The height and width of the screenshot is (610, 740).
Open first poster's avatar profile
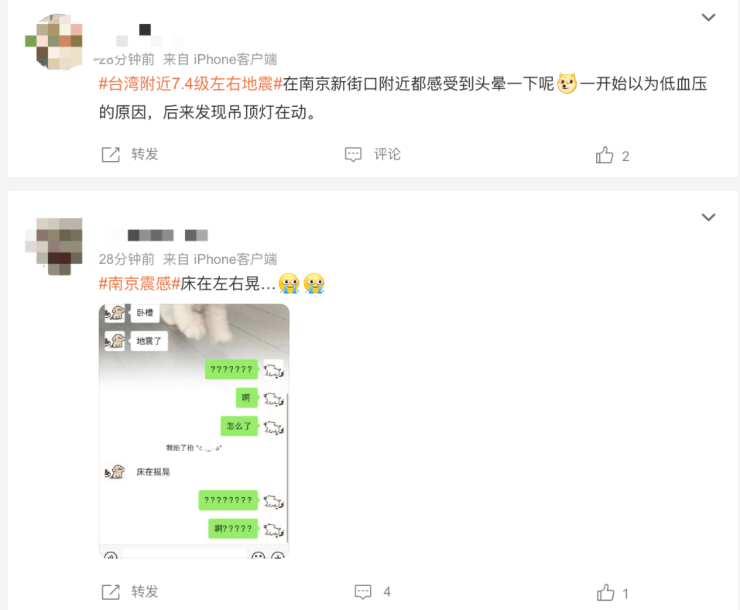[54, 42]
